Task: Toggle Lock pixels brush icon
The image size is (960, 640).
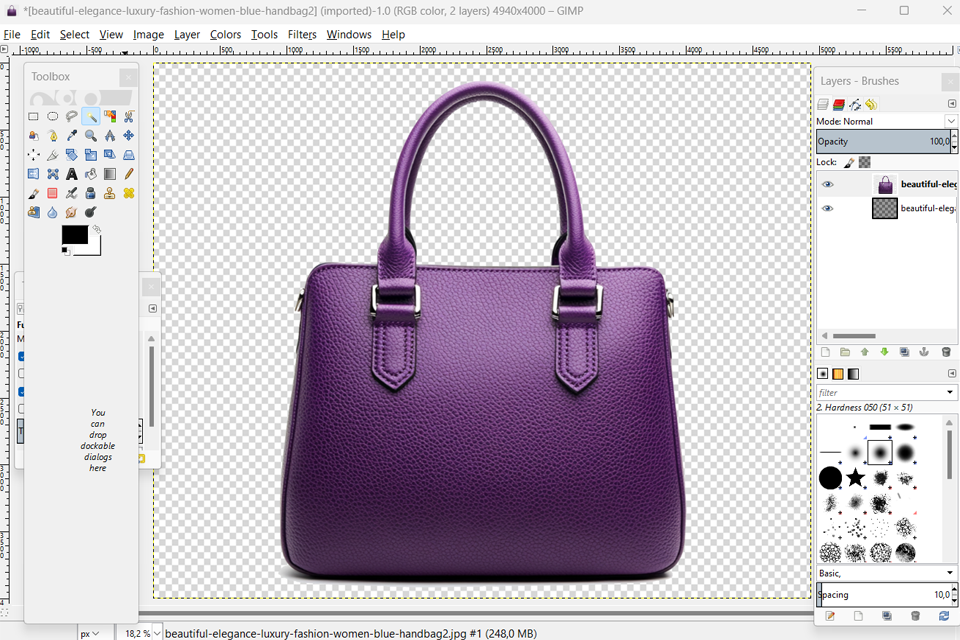Action: [849, 162]
